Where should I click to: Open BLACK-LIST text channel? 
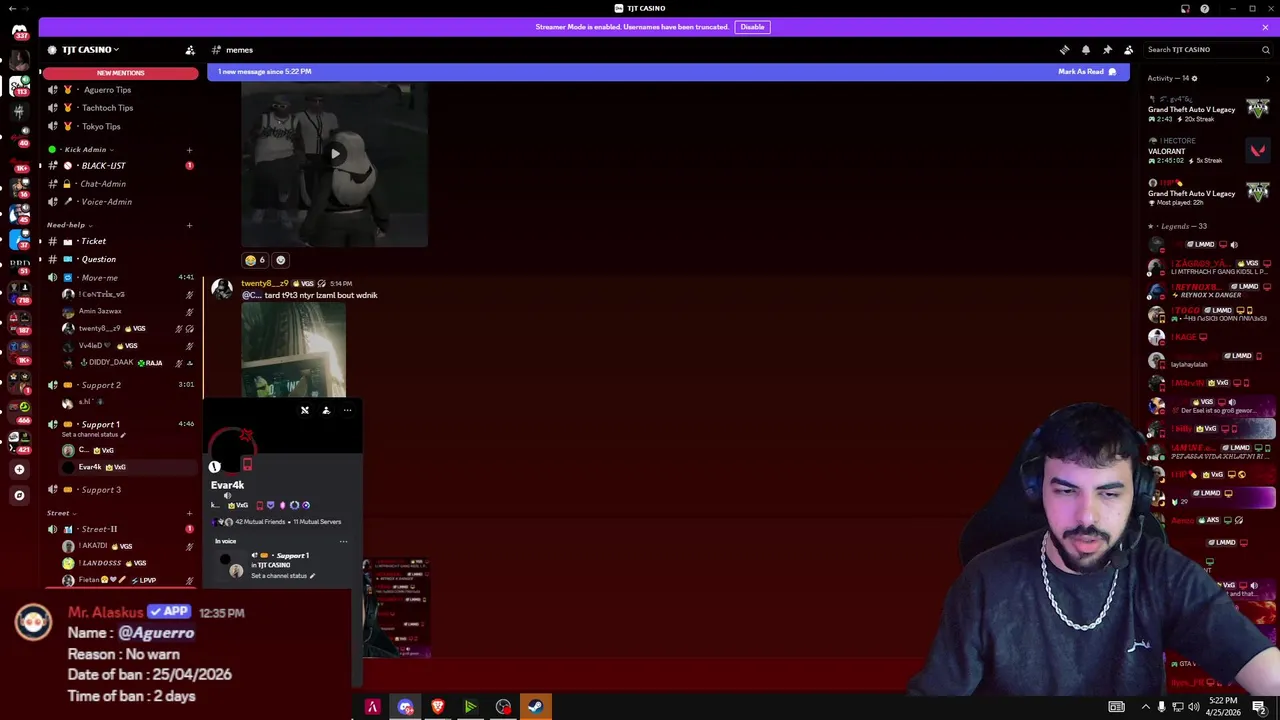[120, 165]
